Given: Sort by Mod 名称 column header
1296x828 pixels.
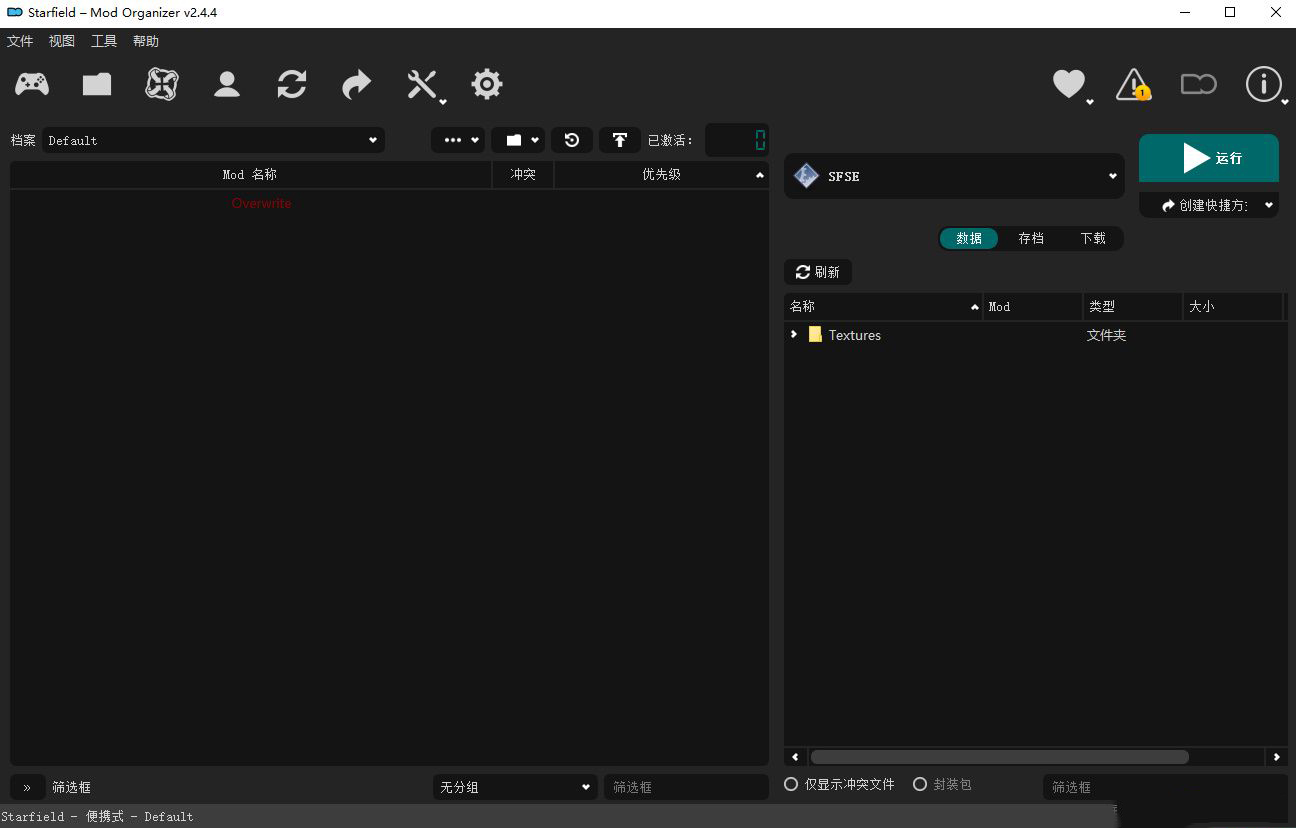Looking at the screenshot, I should [251, 174].
